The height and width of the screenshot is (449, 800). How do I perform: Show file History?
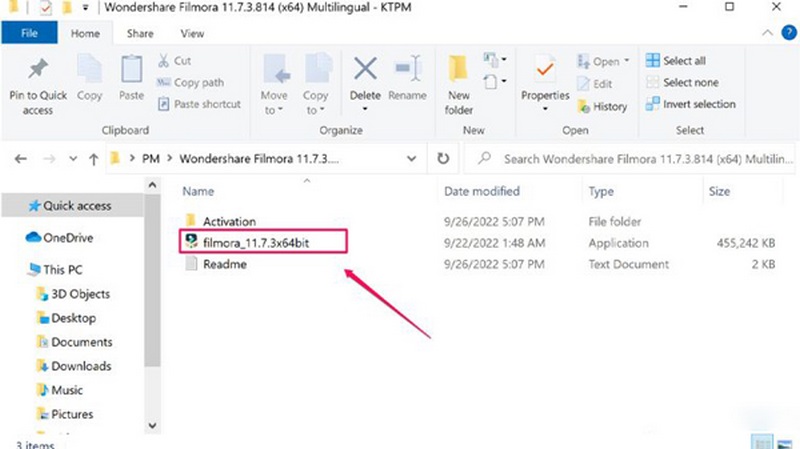(x=602, y=106)
